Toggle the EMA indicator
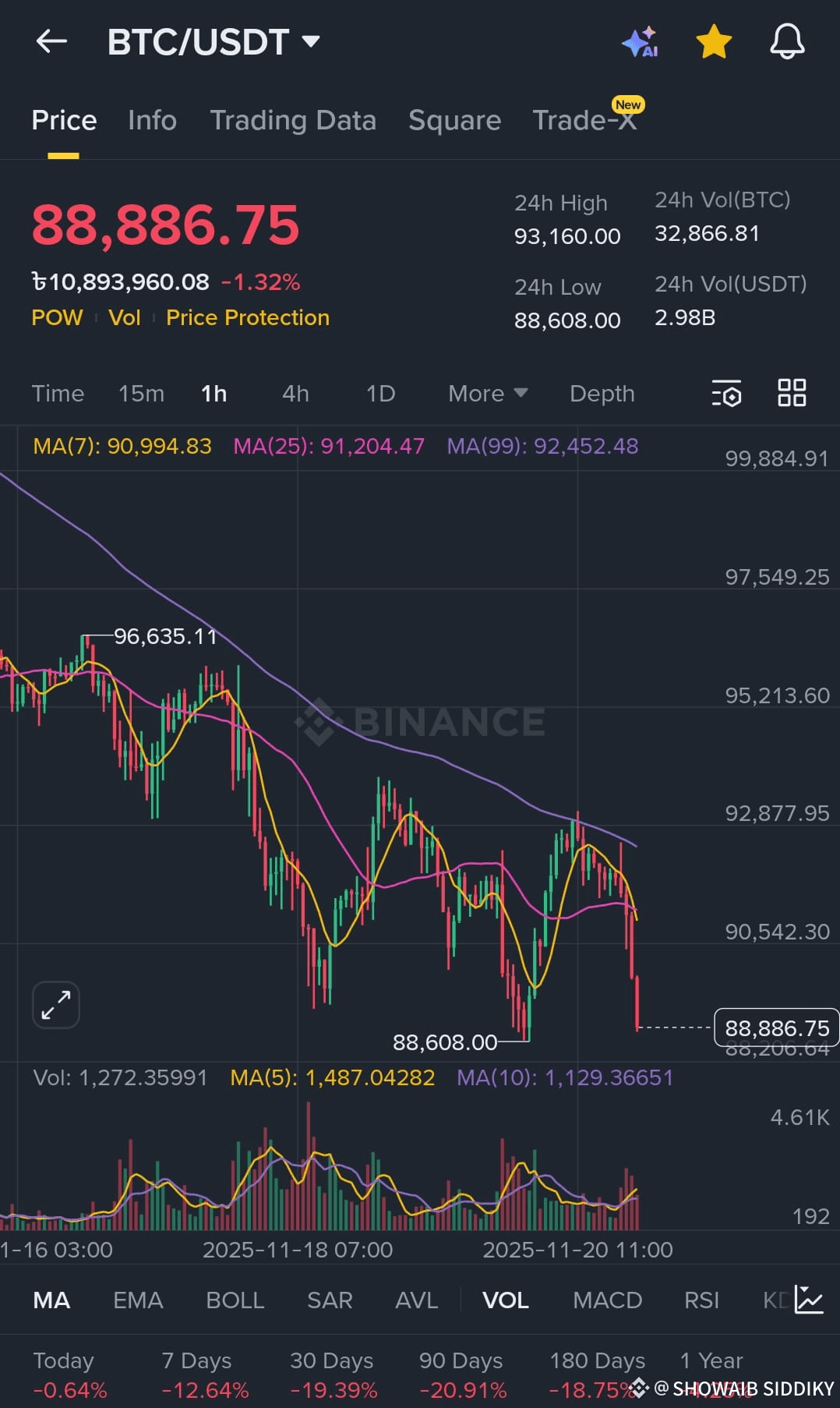This screenshot has width=840, height=1408. (x=138, y=1300)
